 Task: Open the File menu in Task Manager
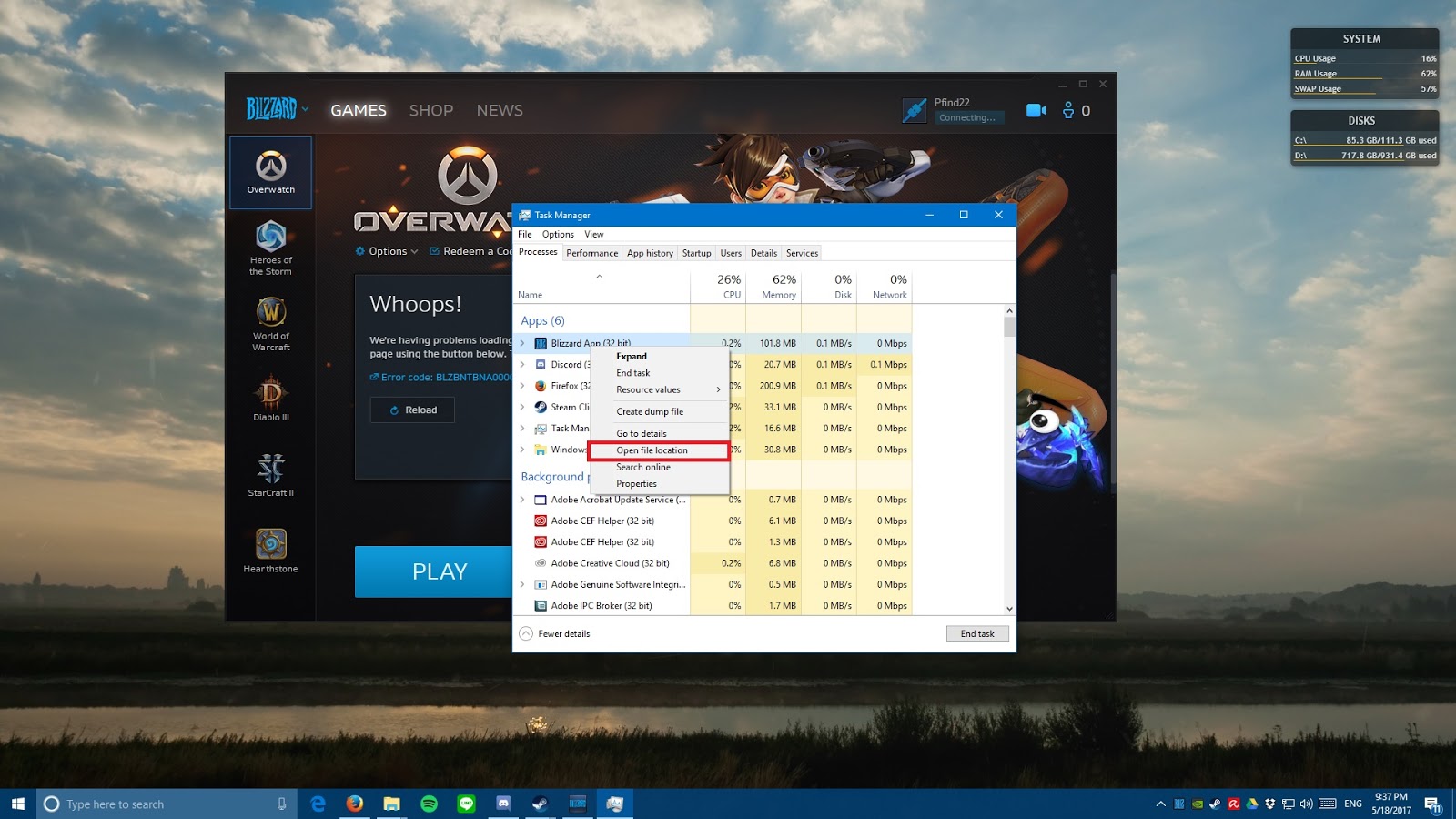pyautogui.click(x=525, y=234)
